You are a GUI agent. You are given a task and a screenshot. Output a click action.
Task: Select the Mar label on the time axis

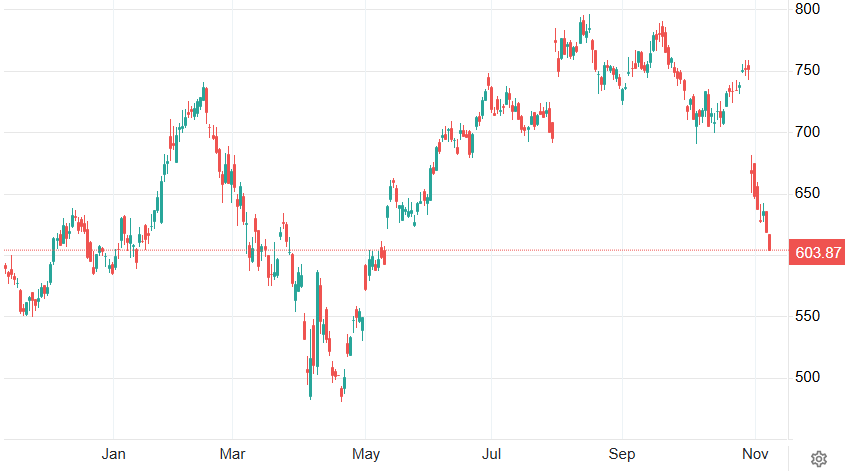(x=232, y=454)
